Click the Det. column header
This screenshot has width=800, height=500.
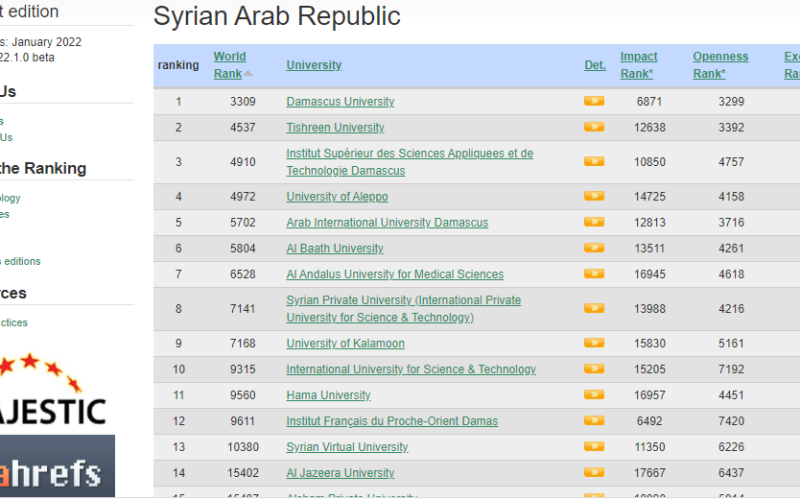click(x=595, y=65)
